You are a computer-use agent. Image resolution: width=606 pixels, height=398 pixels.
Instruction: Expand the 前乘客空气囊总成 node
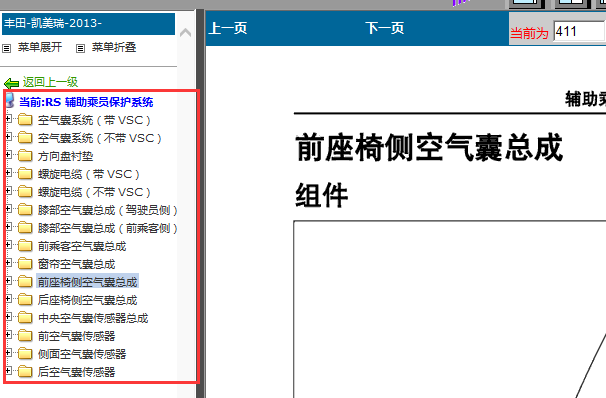(x=8, y=245)
